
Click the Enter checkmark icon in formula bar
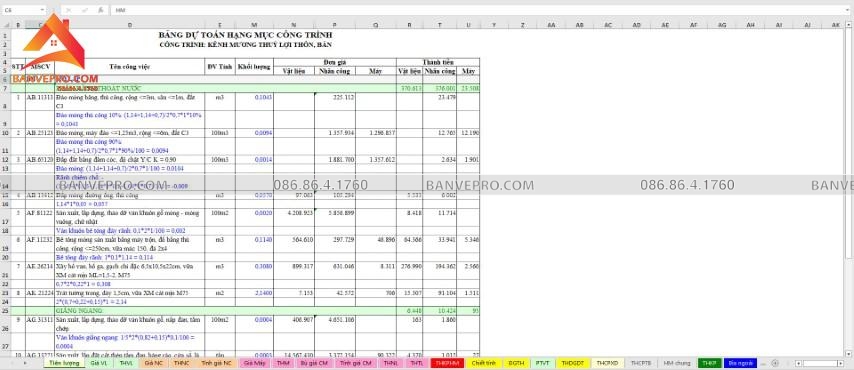[x=85, y=10]
